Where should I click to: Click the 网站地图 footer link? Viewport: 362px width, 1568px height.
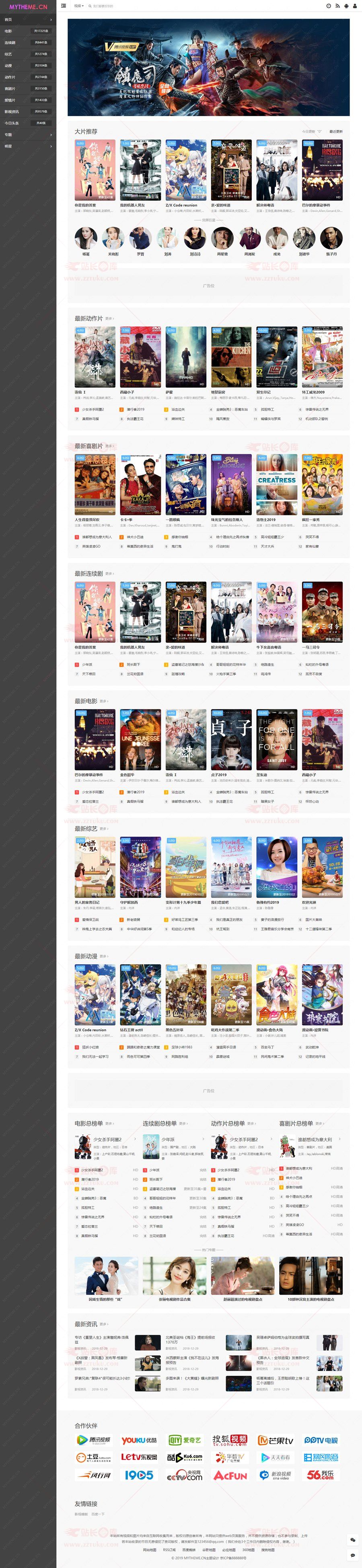point(149,1550)
